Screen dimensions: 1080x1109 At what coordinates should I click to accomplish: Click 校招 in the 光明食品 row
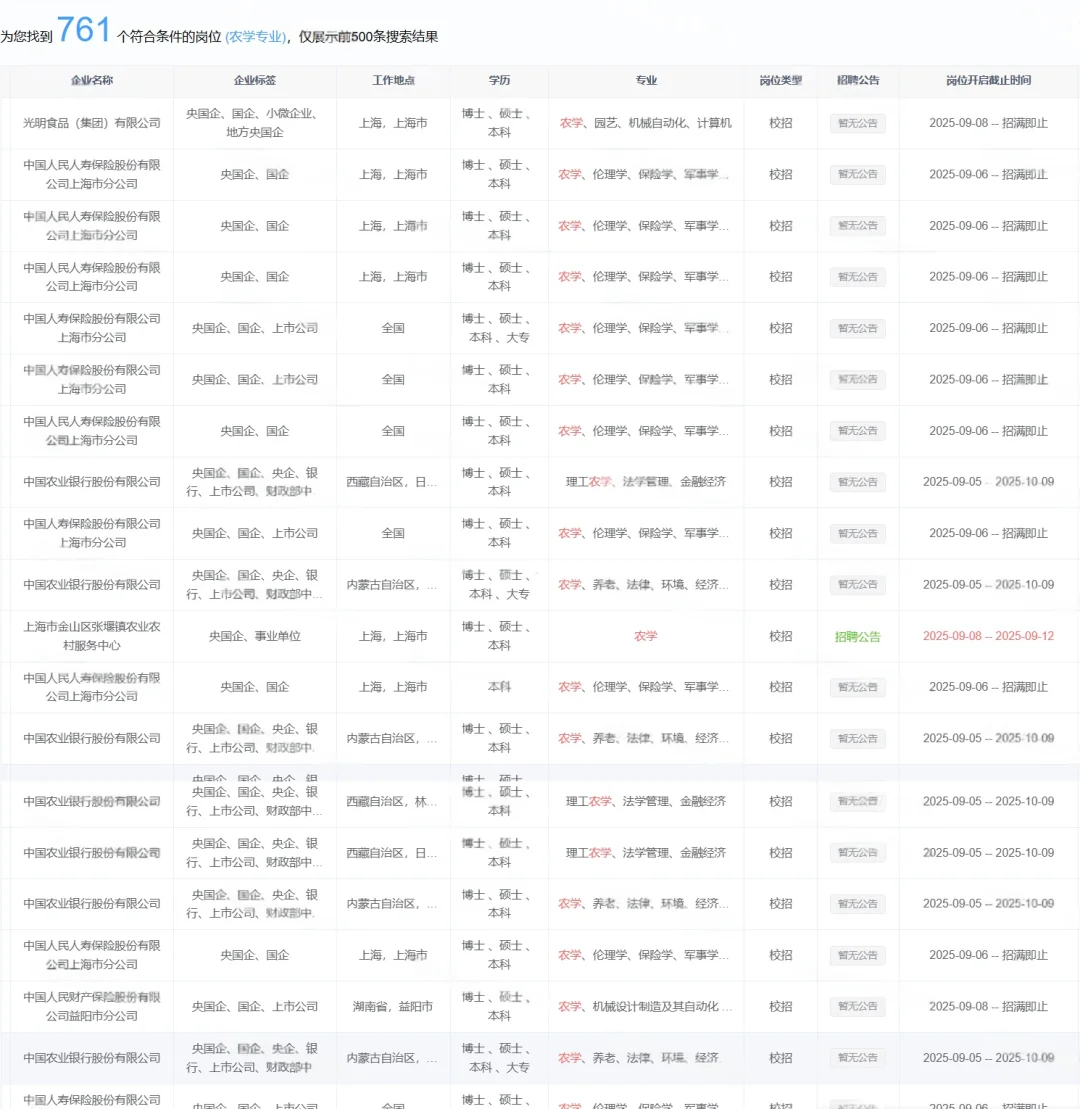pos(781,123)
